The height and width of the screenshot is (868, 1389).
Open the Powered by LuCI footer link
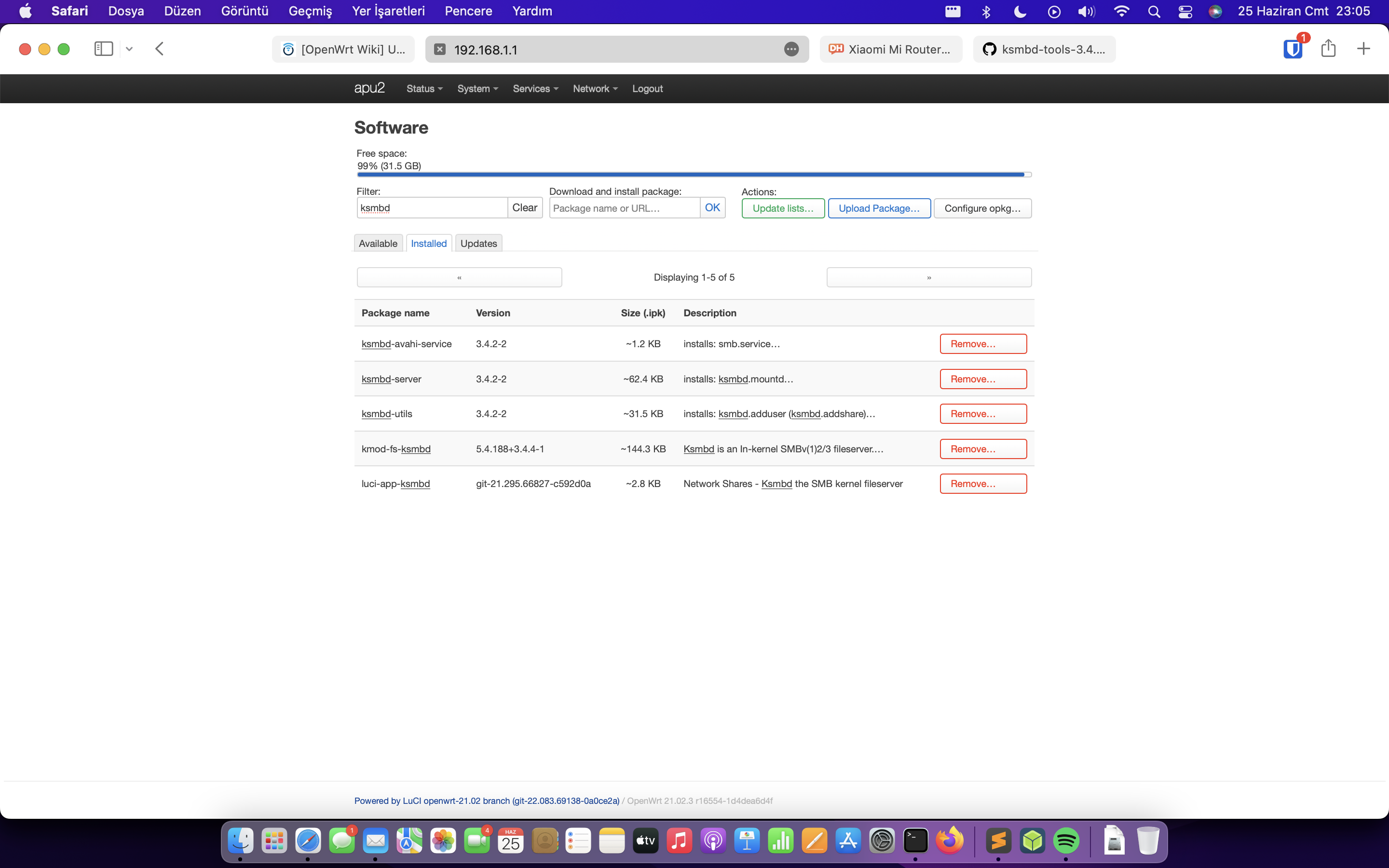pos(487,801)
